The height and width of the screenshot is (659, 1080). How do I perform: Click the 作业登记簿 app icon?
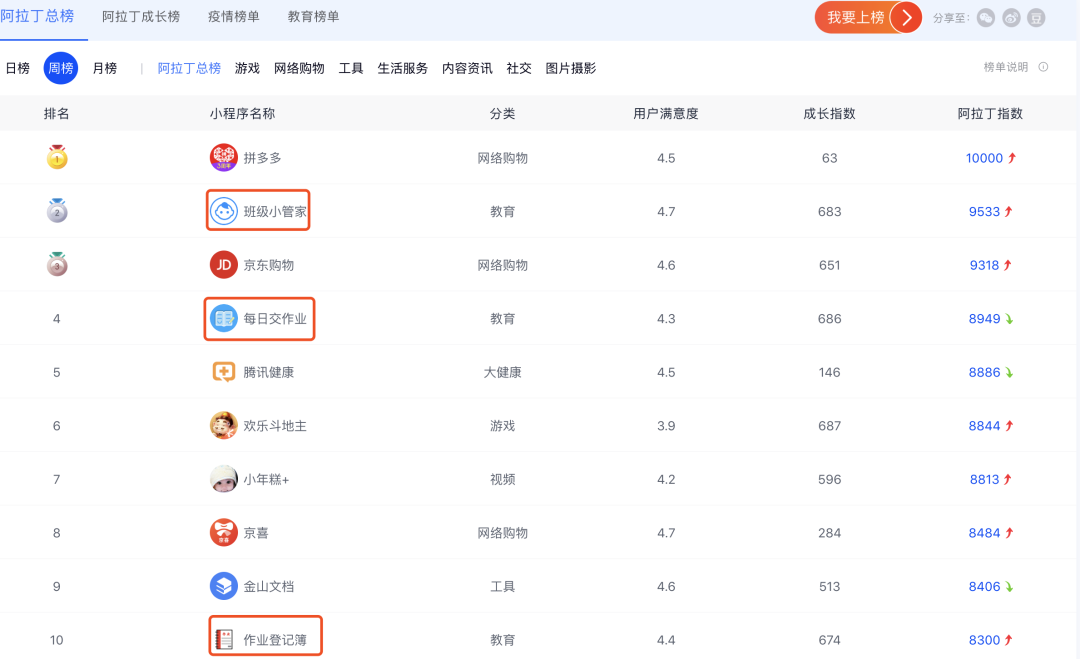tap(224, 640)
